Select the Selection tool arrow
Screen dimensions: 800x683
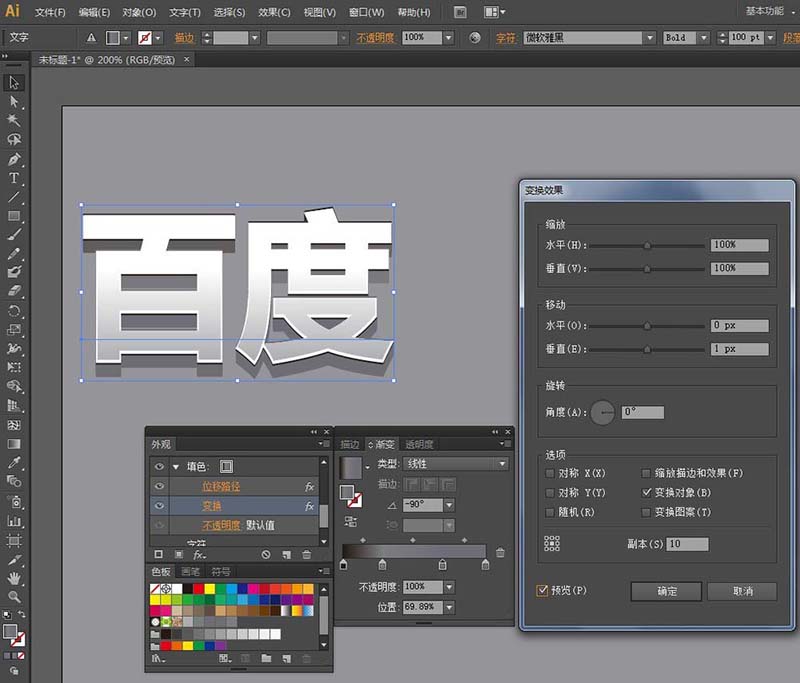tap(14, 83)
